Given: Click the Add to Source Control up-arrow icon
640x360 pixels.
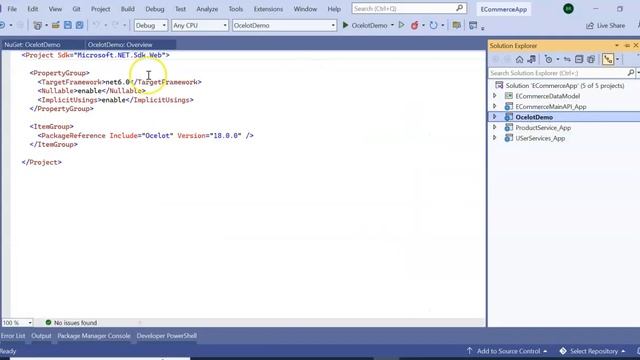Looking at the screenshot, I should (x=469, y=351).
